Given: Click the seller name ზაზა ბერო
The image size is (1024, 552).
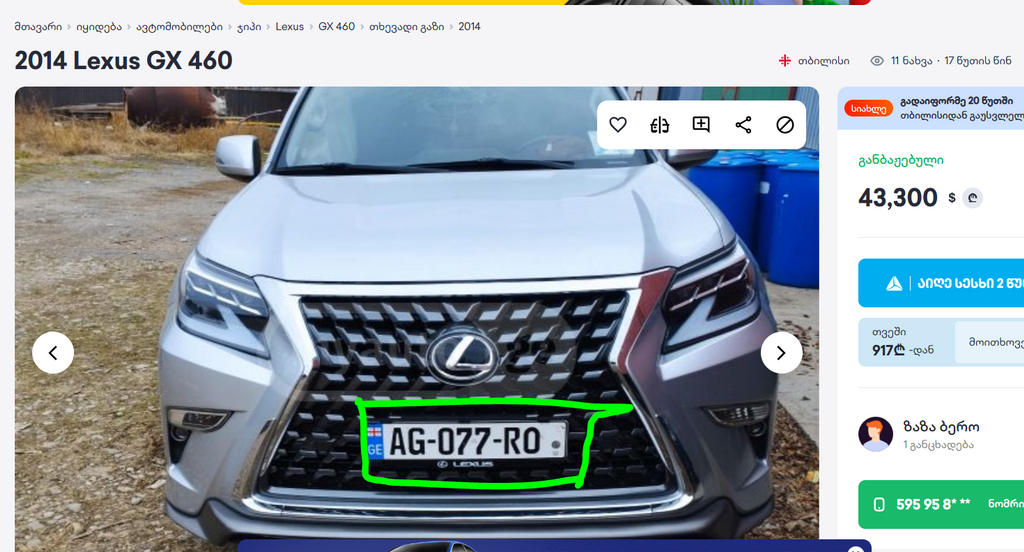Looking at the screenshot, I should [941, 427].
